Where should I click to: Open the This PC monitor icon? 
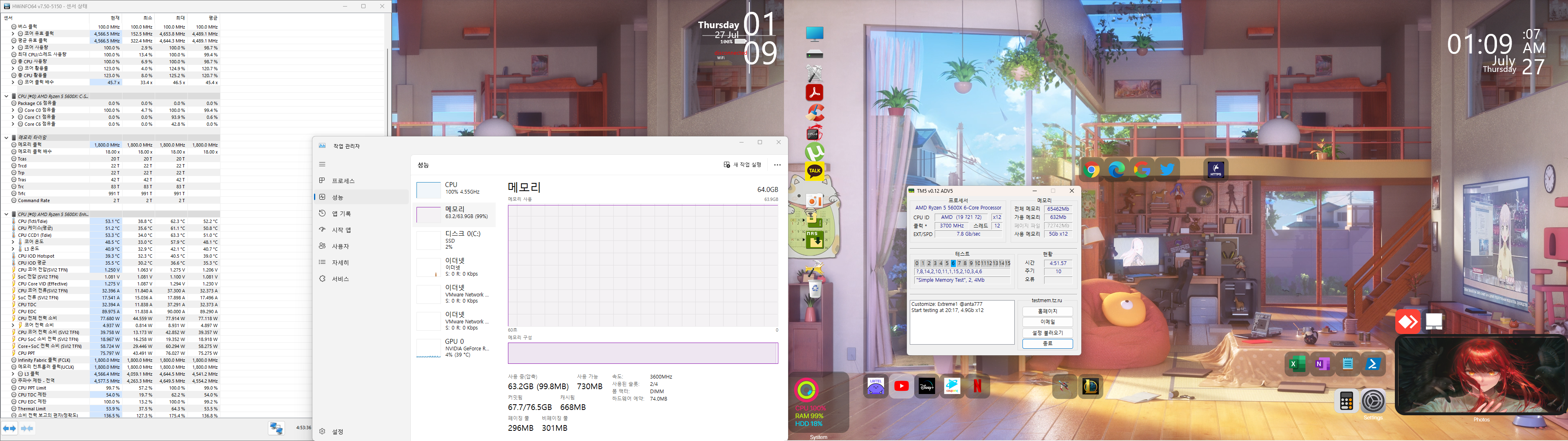(815, 33)
